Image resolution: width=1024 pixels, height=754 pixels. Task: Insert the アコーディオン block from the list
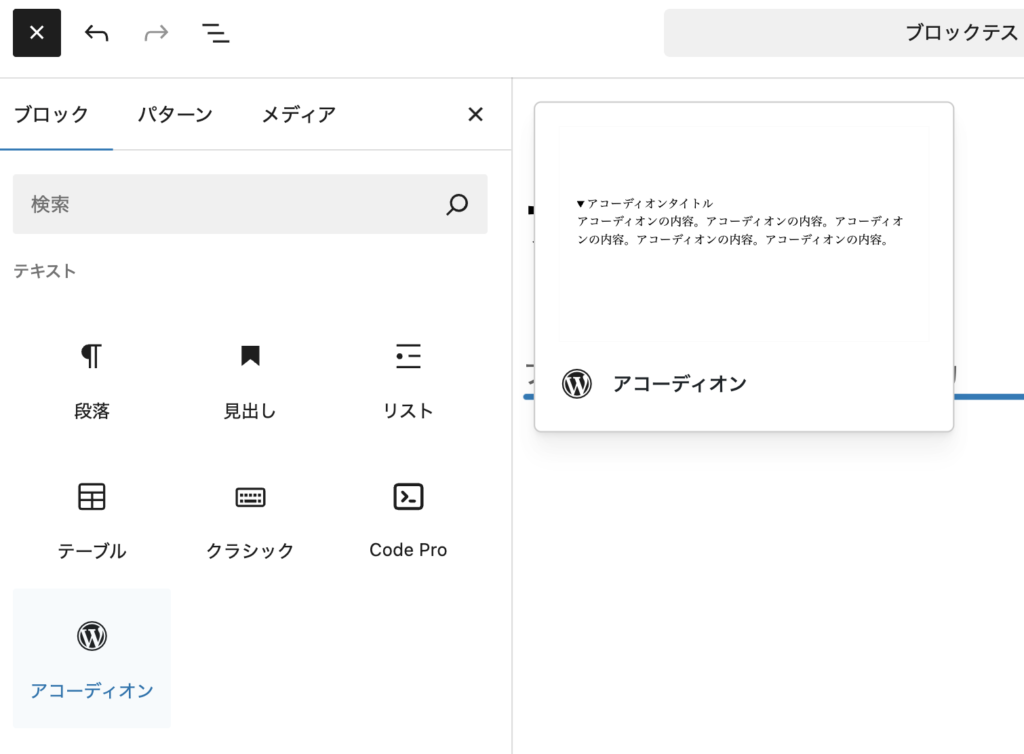tap(91, 657)
